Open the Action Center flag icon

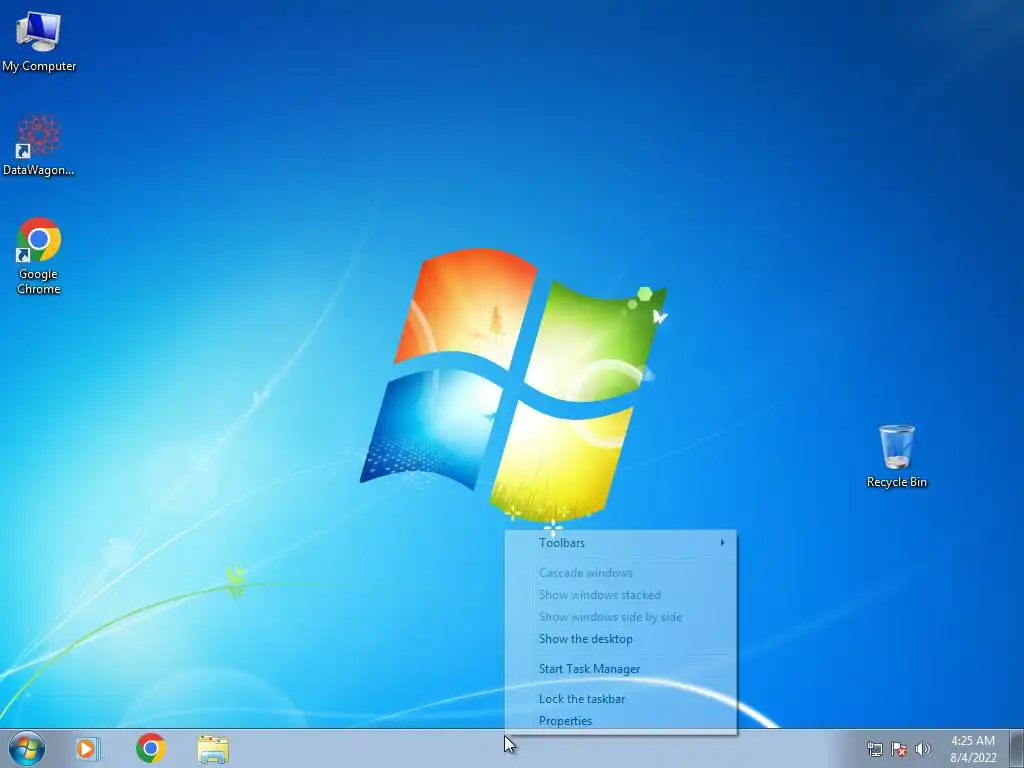tap(899, 749)
